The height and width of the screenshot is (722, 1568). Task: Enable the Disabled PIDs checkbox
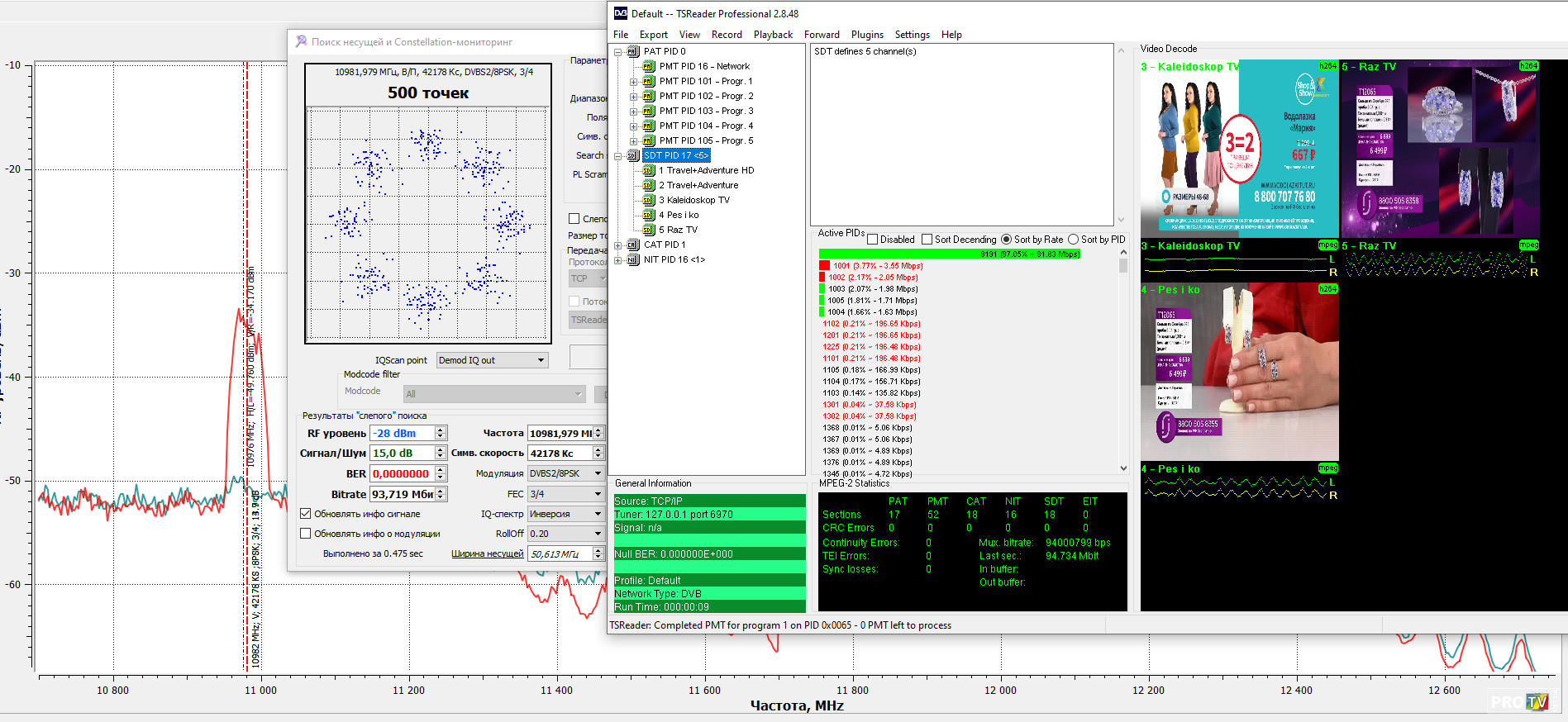click(872, 240)
